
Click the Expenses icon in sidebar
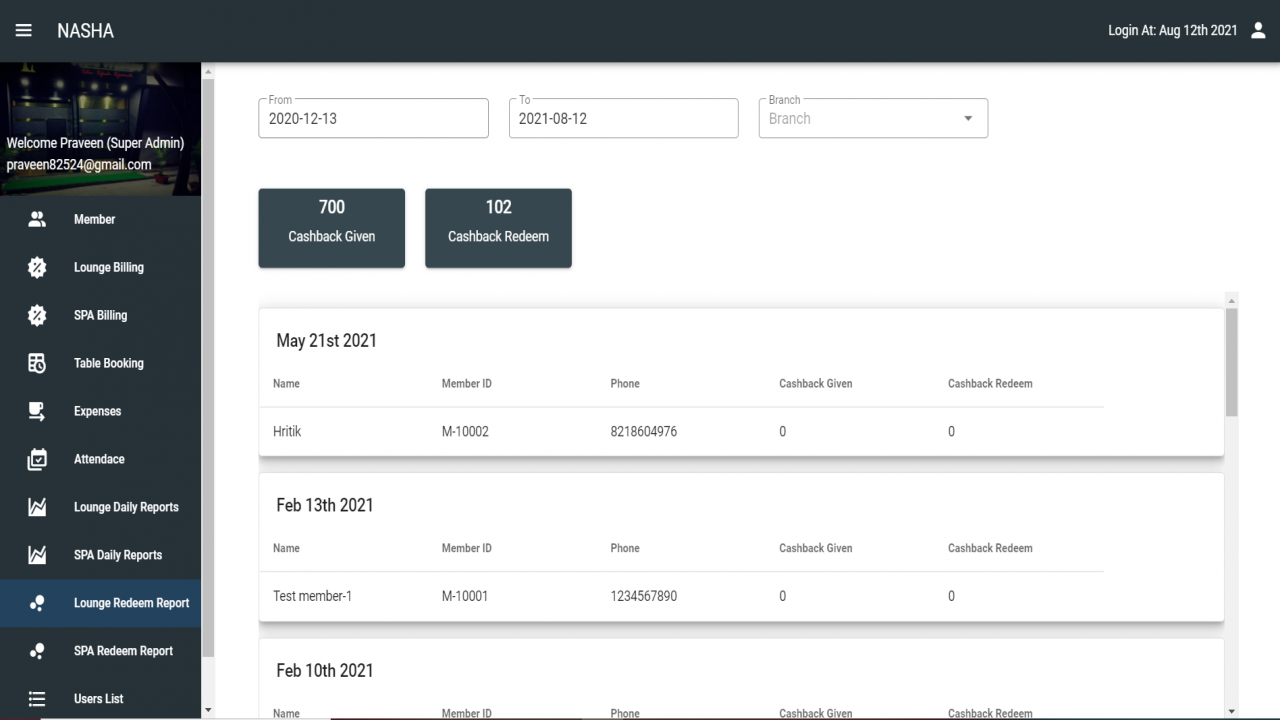pyautogui.click(x=37, y=411)
